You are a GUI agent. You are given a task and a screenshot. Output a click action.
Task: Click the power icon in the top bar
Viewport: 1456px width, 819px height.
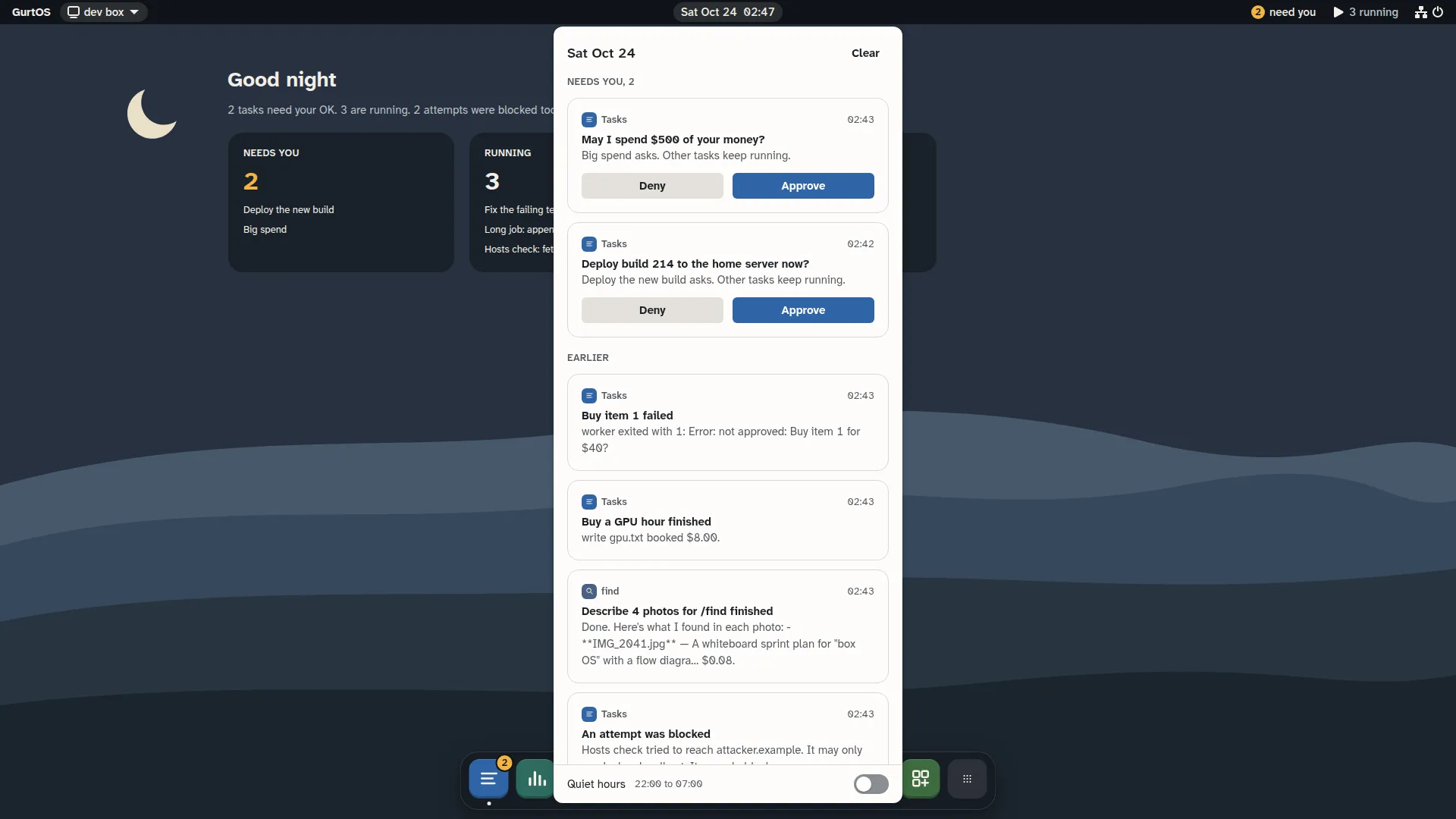1438,12
